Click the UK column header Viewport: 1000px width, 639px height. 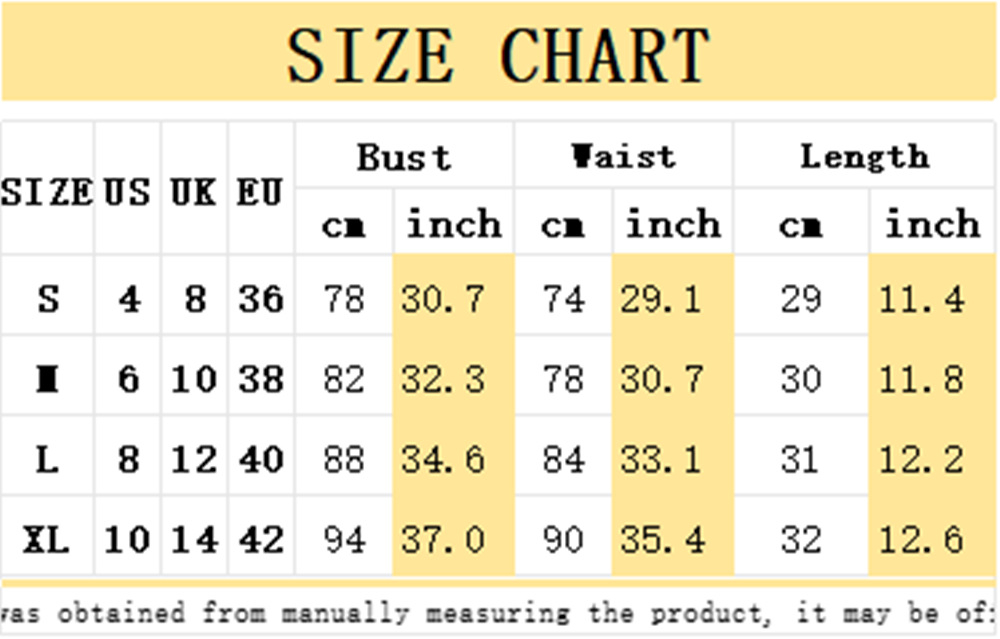pyautogui.click(x=194, y=192)
